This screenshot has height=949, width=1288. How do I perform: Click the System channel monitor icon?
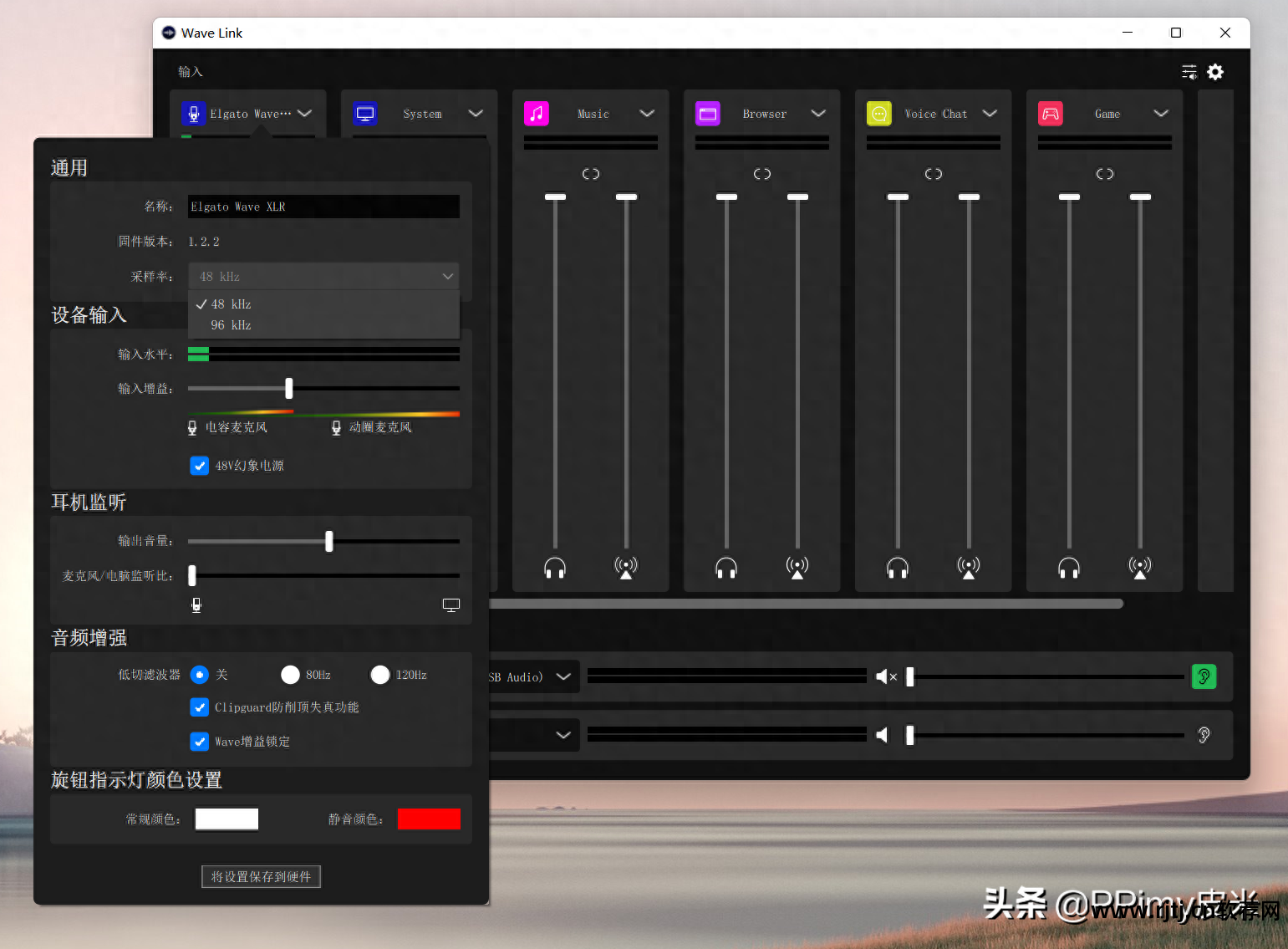pos(365,114)
